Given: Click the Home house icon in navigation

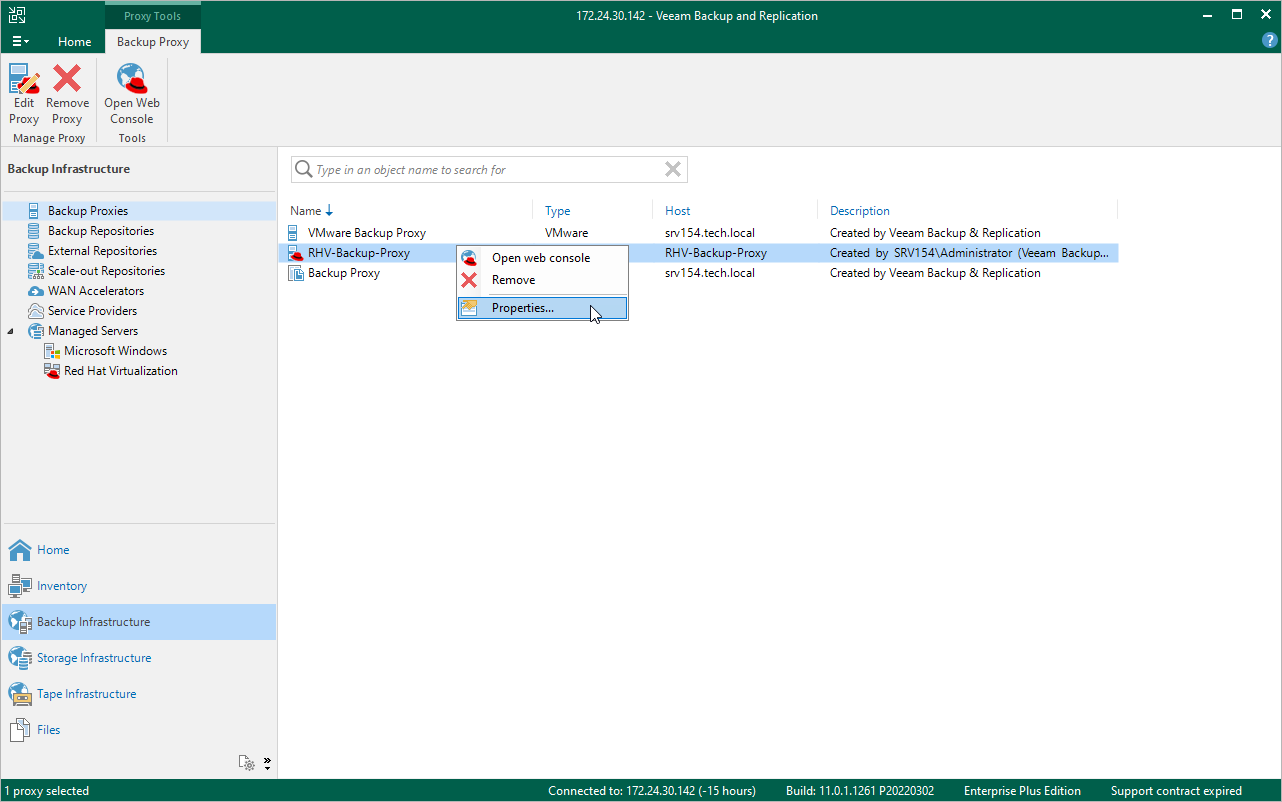Looking at the screenshot, I should 20,550.
